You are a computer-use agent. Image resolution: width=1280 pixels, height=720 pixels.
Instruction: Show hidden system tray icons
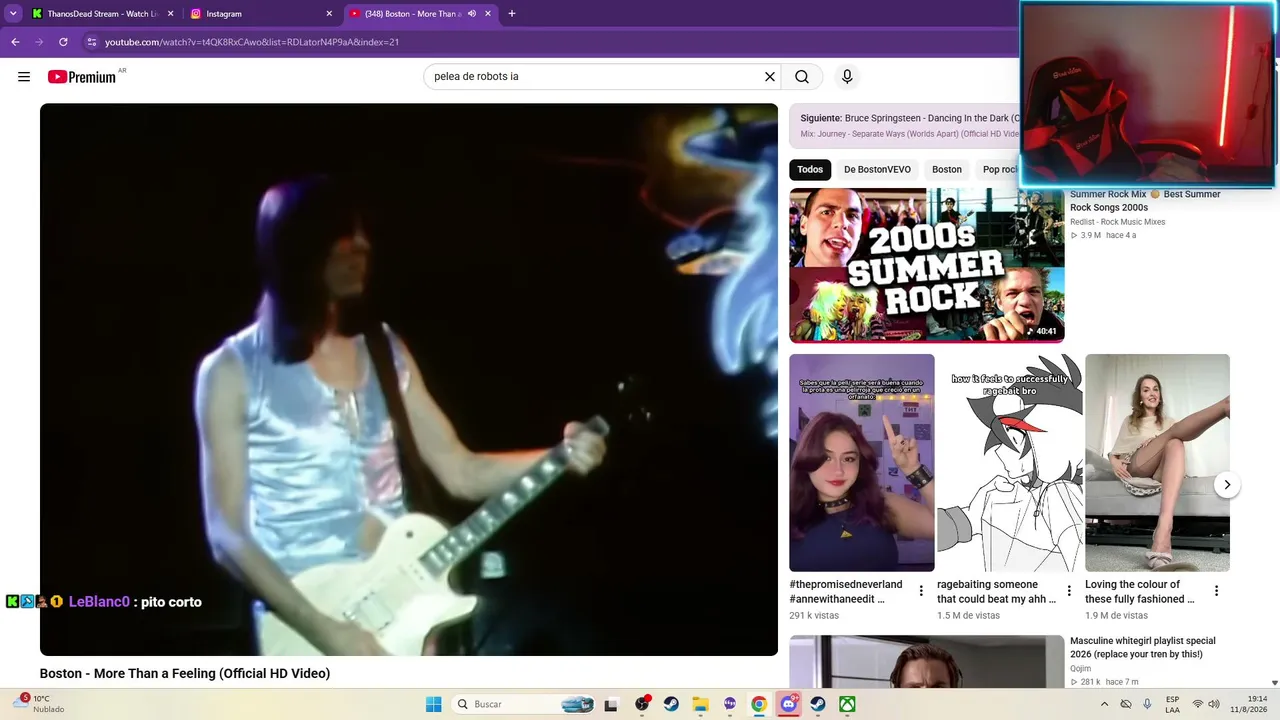point(1104,704)
